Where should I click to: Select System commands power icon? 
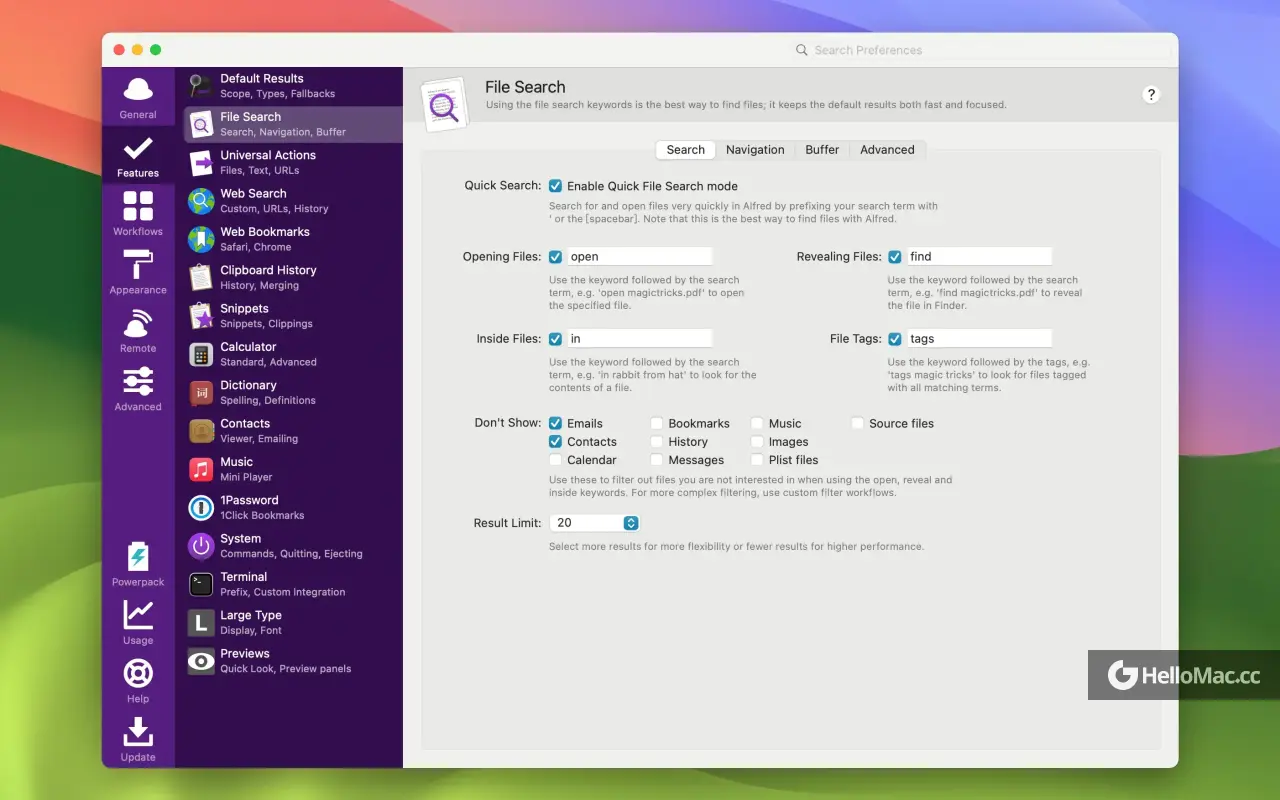(202, 546)
